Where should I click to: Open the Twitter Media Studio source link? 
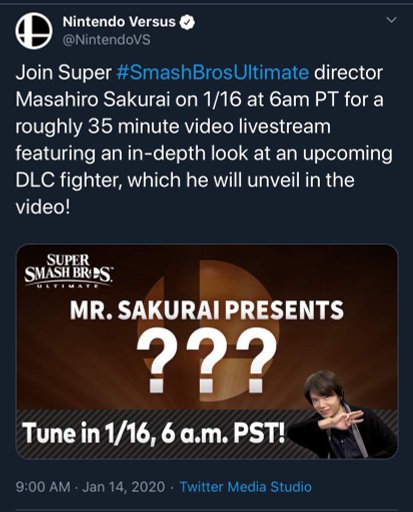coord(246,487)
